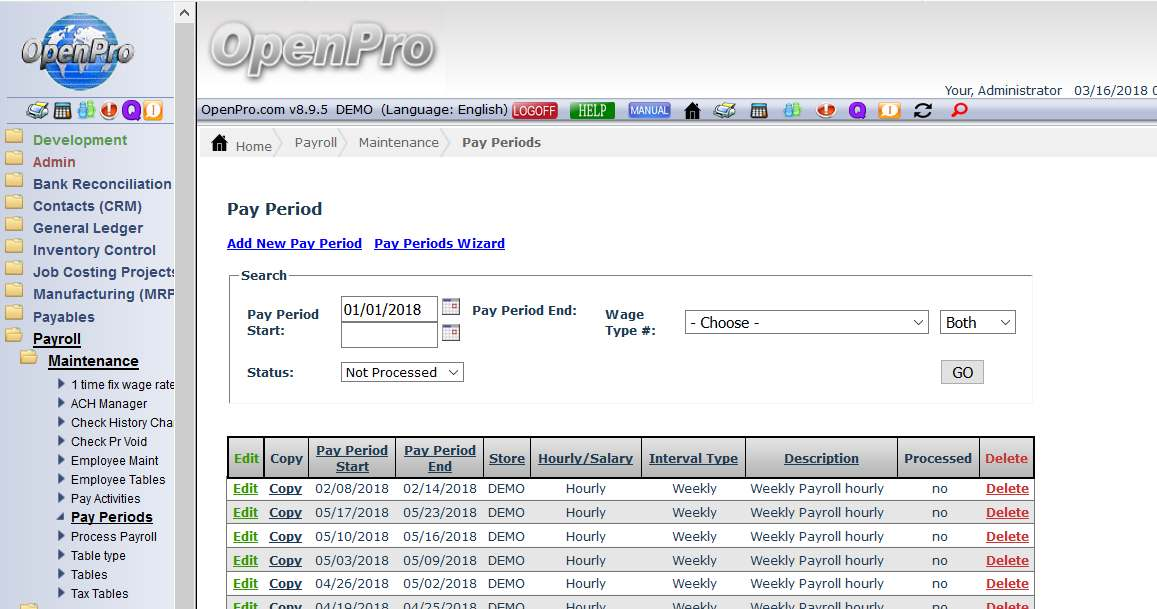
Task: Sort table by Pay Period End column header
Action: tap(439, 458)
